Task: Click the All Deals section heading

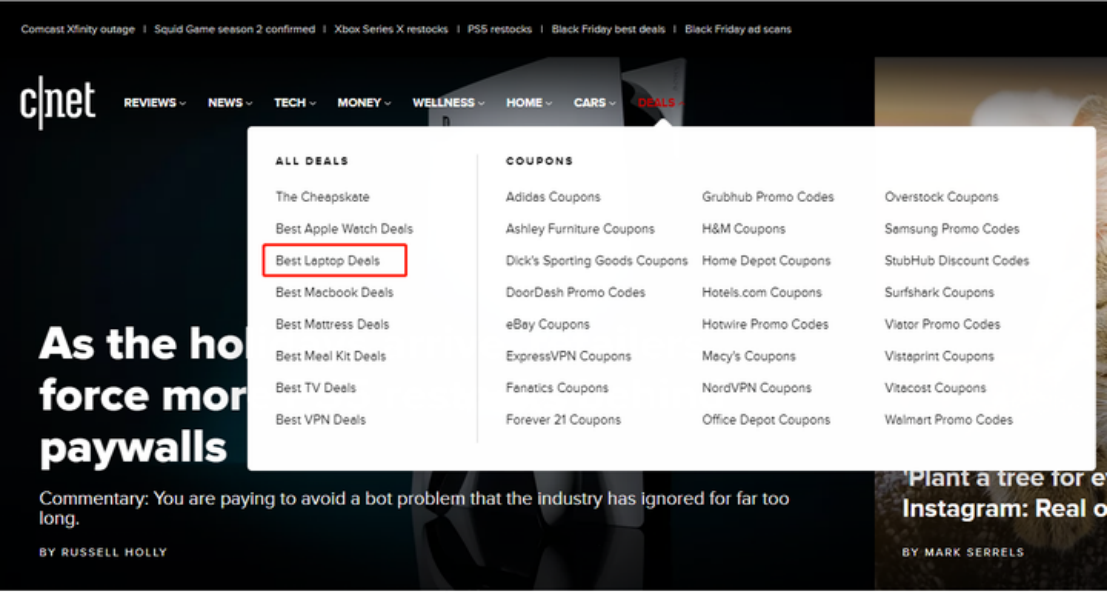Action: point(312,161)
